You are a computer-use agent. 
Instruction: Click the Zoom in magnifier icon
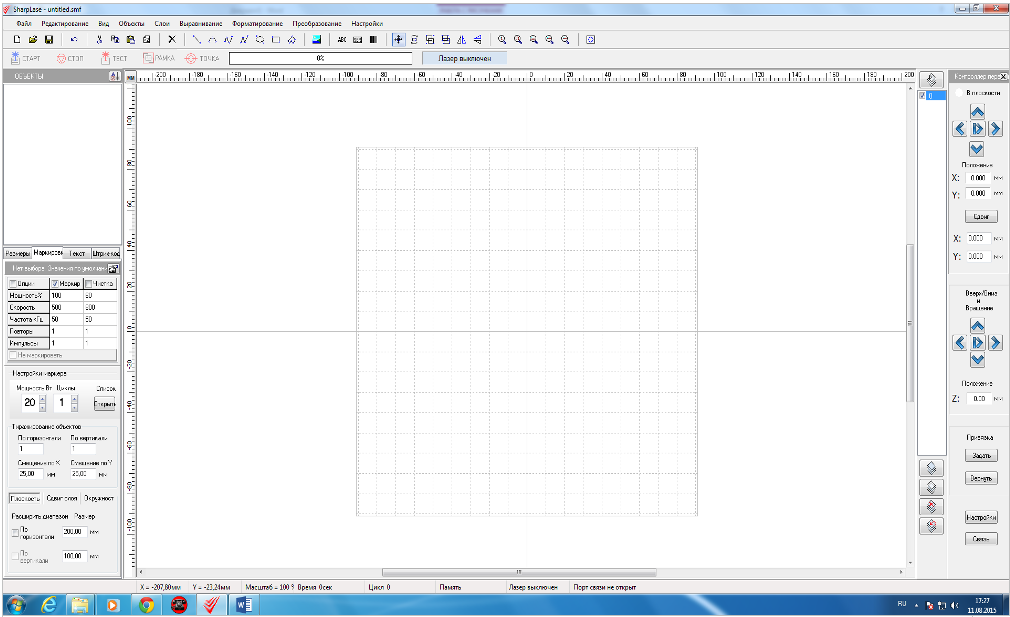502,40
